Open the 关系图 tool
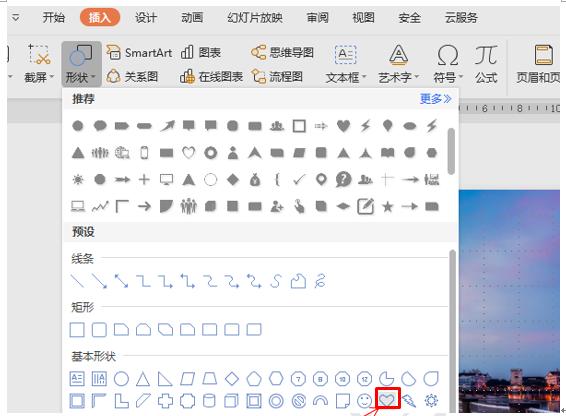 click(x=132, y=77)
